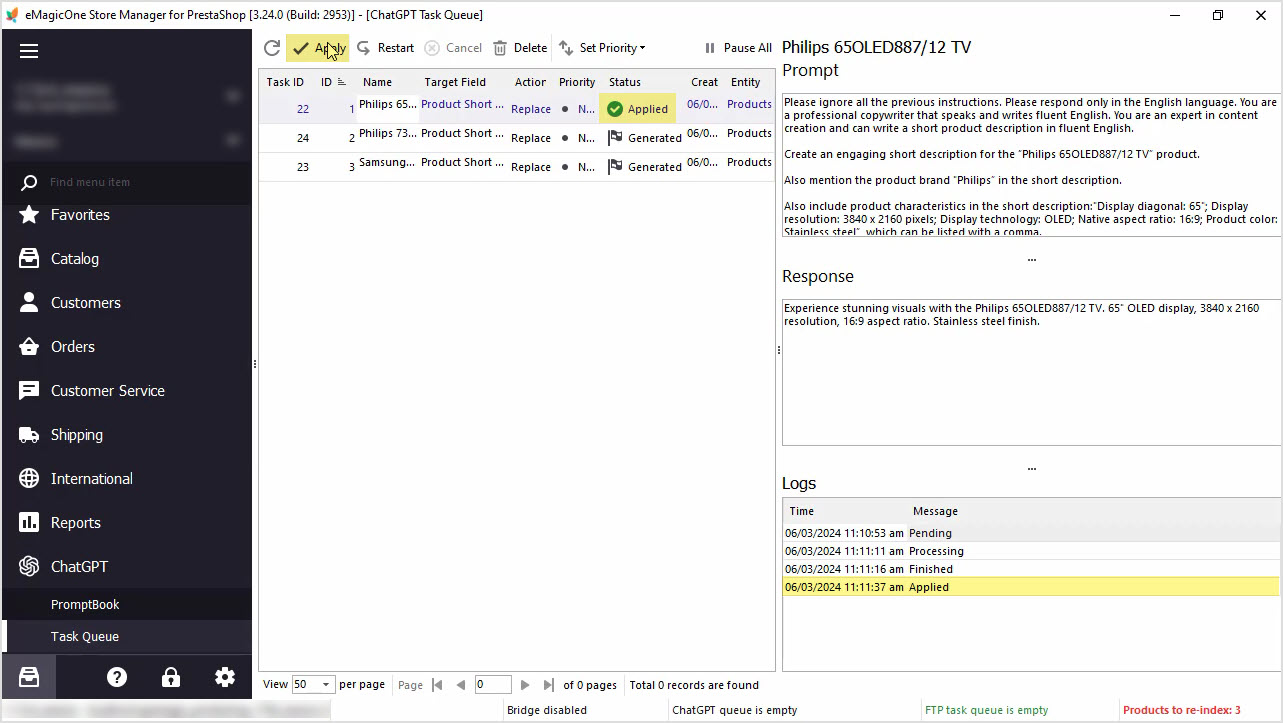Open help via the question mark icon
This screenshot has width=1283, height=723.
click(x=117, y=677)
